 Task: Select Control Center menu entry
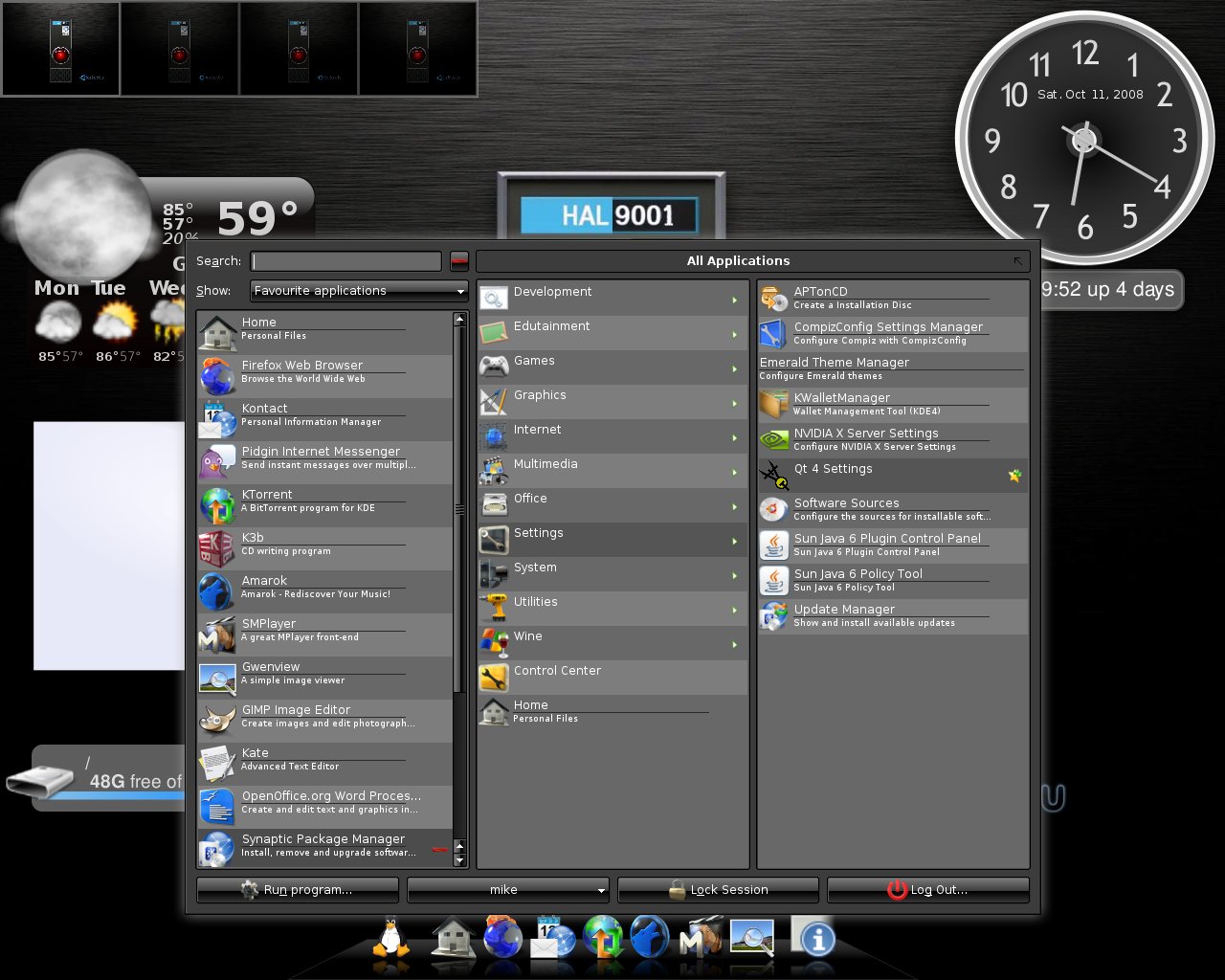pyautogui.click(x=612, y=678)
